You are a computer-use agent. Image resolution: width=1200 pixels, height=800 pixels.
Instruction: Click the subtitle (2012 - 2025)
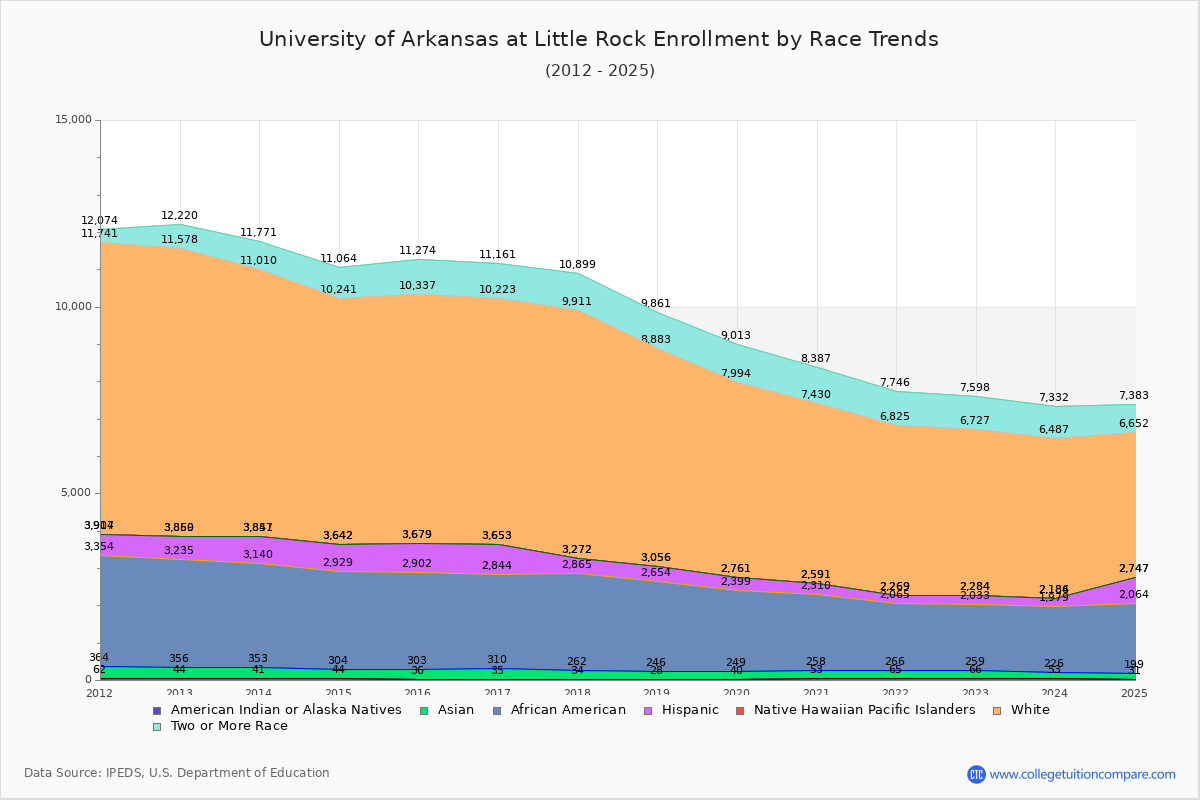click(x=600, y=71)
